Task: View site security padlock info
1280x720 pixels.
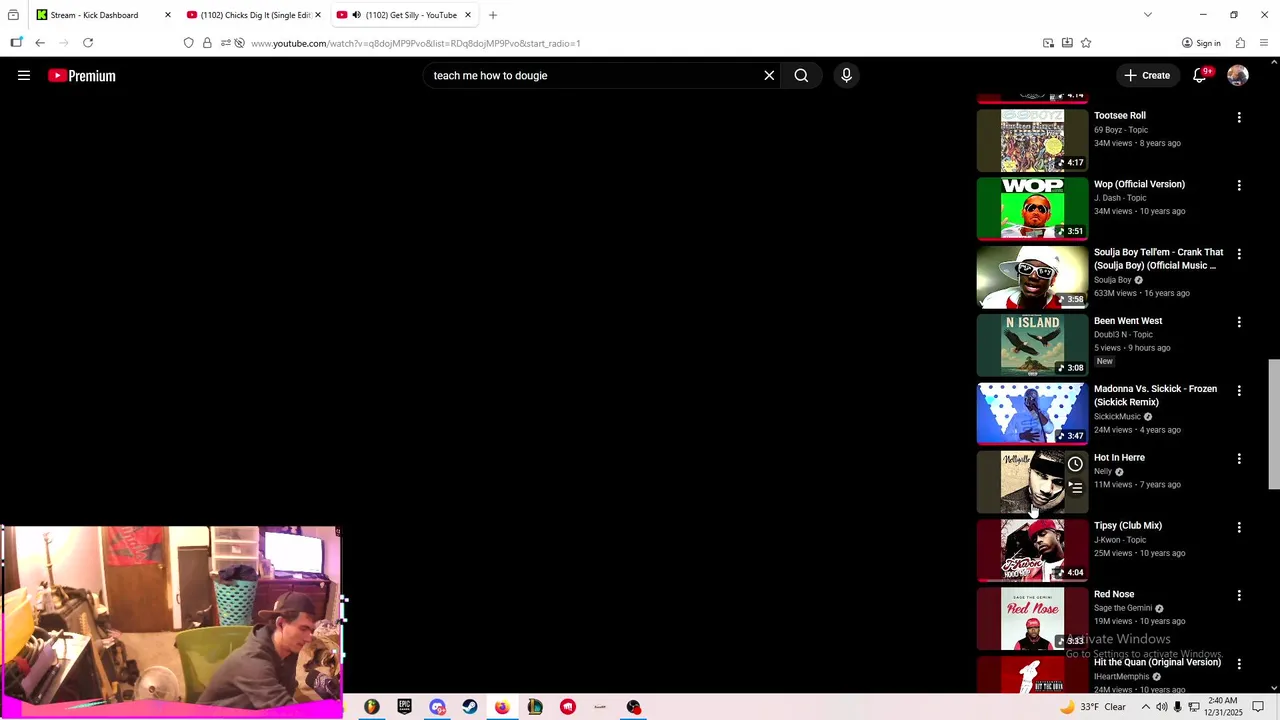Action: tap(207, 43)
